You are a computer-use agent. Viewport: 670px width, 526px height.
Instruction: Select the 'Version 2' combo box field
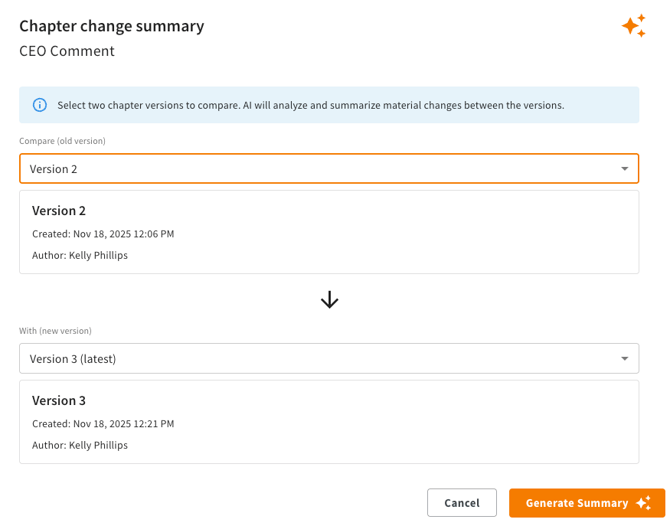pyautogui.click(x=300, y=169)
